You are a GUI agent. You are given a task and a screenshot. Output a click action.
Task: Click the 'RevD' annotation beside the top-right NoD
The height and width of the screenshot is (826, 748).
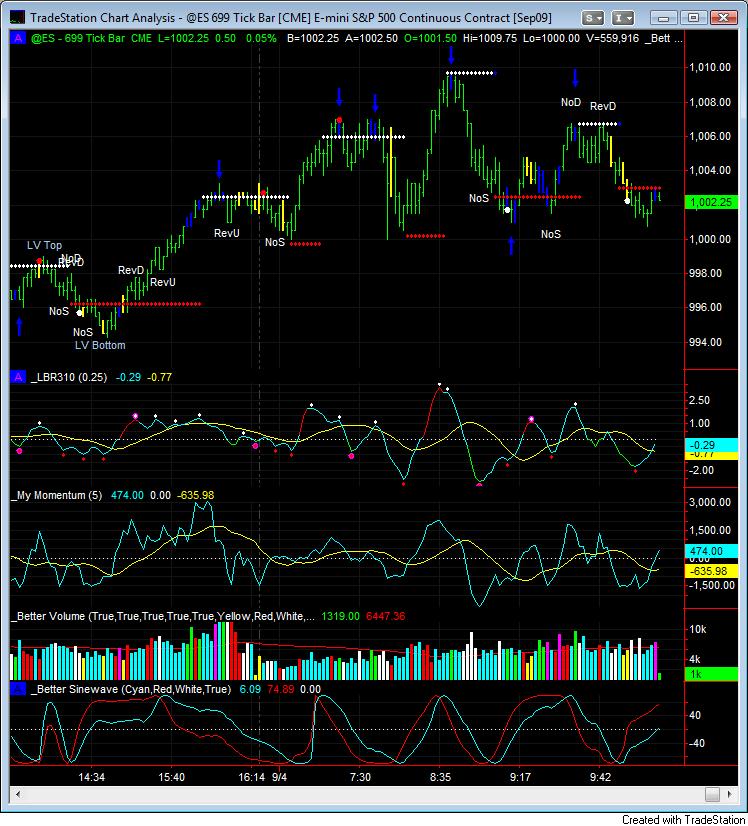(603, 106)
